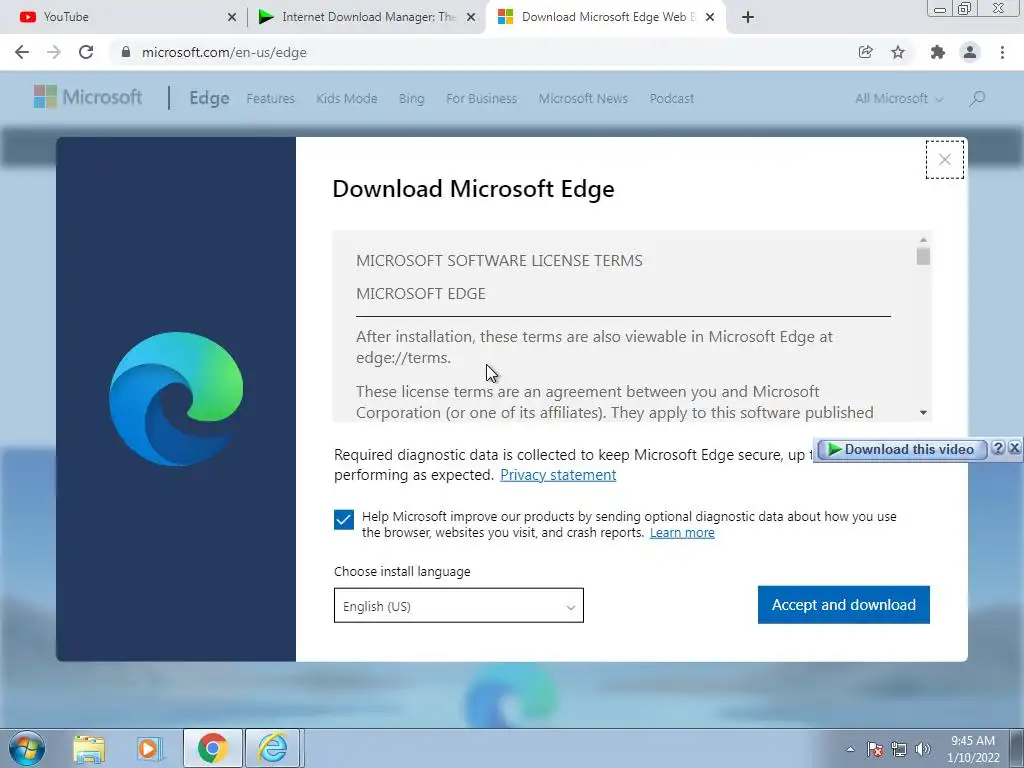Click the site search magnifier icon
The height and width of the screenshot is (768, 1024).
point(977,99)
